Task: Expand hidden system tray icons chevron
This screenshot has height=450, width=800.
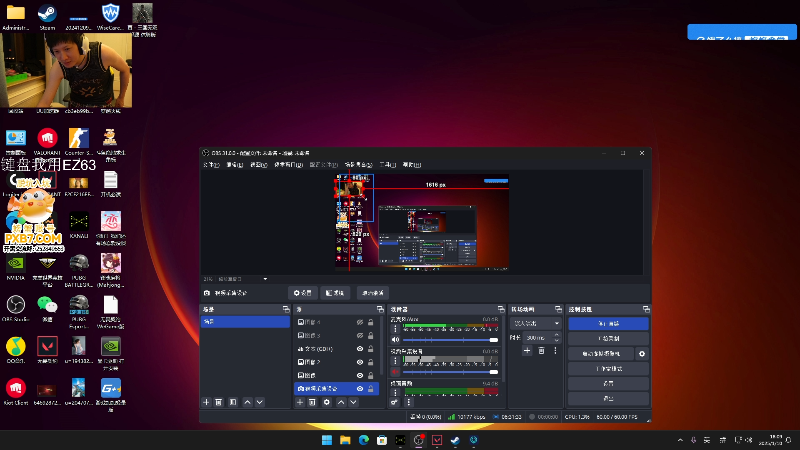Action: (680, 440)
